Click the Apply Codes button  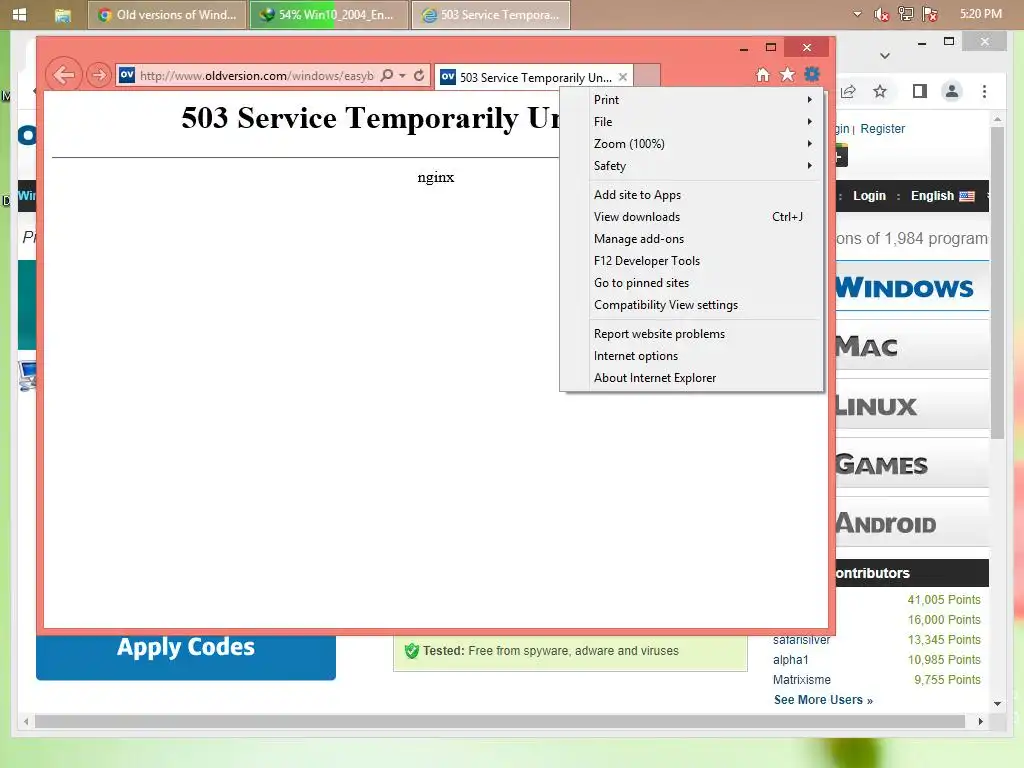pos(186,656)
